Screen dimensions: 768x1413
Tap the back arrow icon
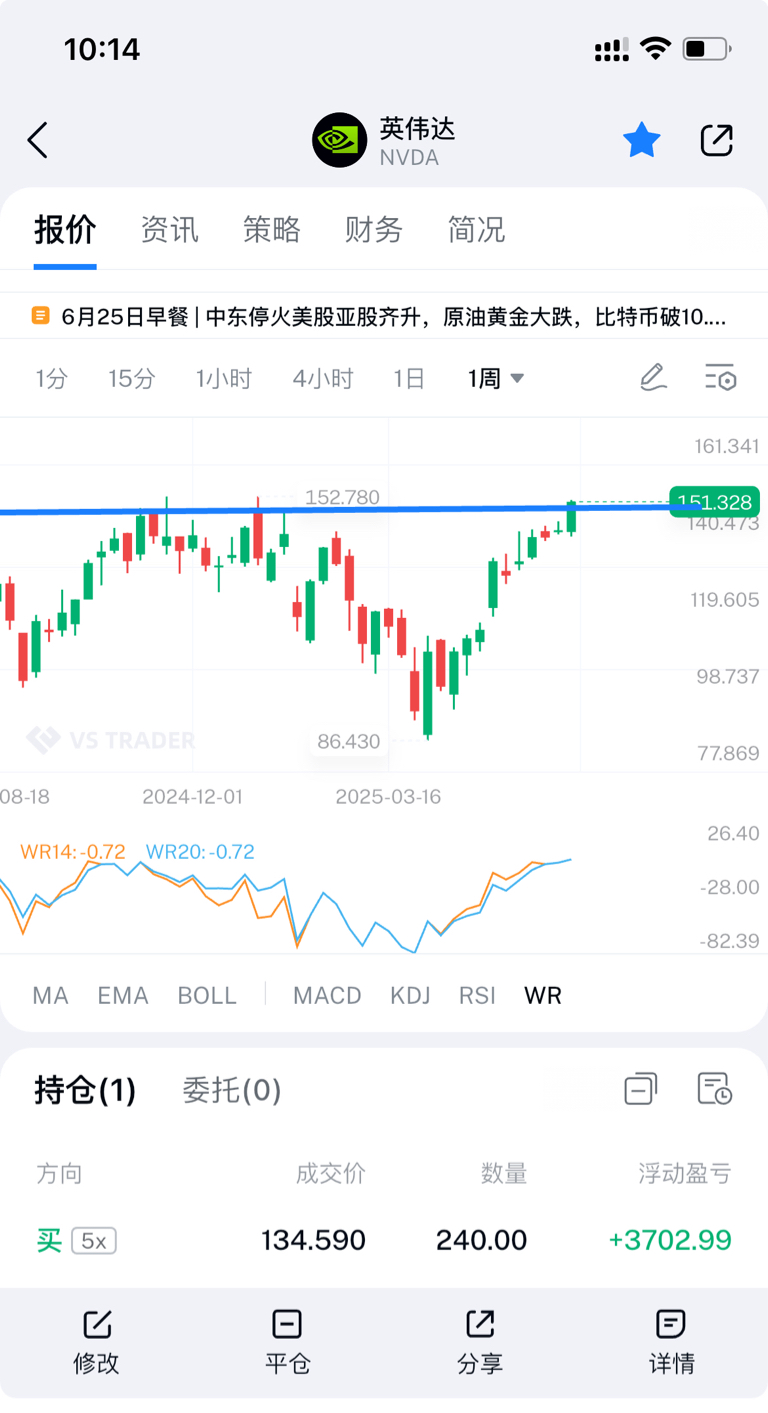[38, 141]
